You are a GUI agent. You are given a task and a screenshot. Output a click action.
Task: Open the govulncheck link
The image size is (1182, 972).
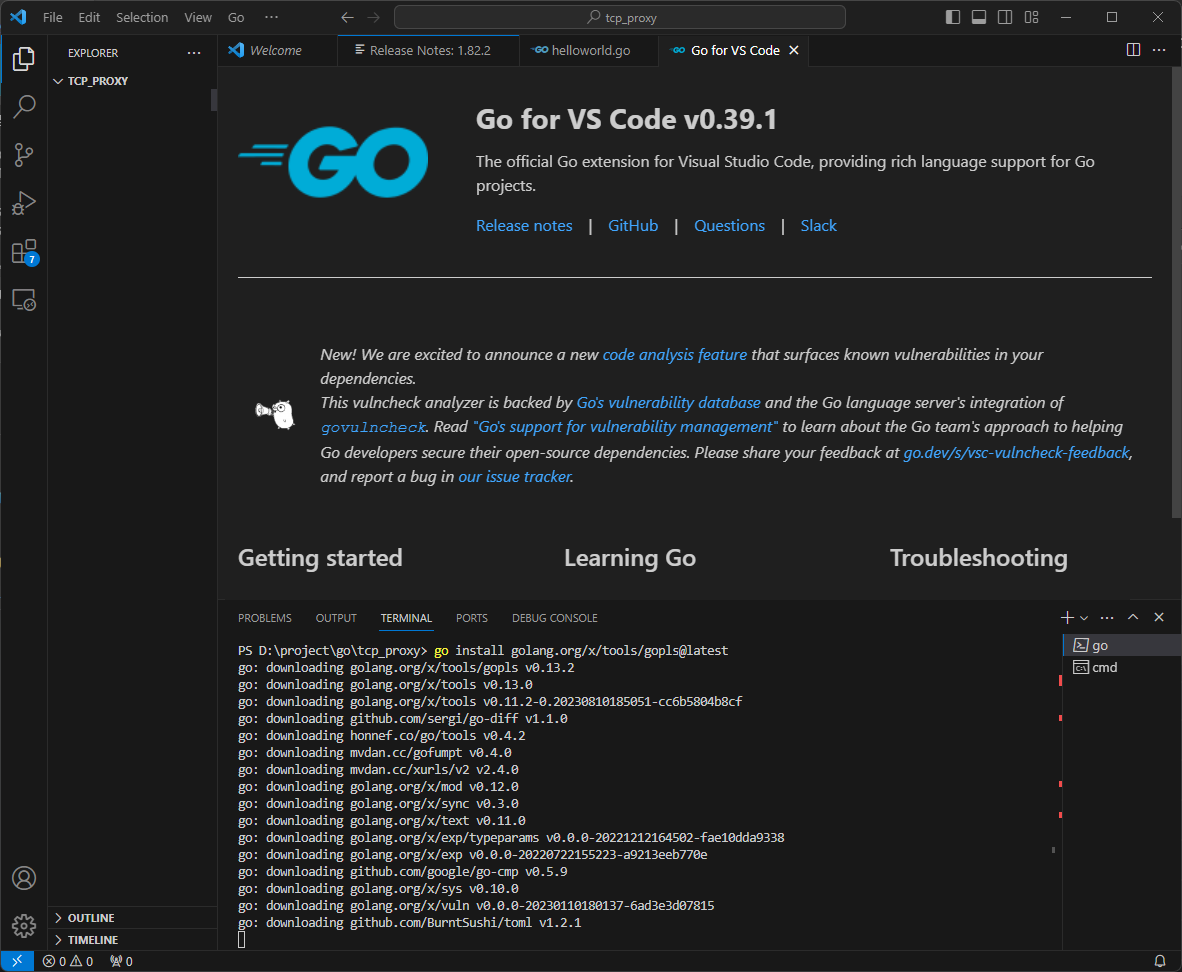tap(374, 428)
